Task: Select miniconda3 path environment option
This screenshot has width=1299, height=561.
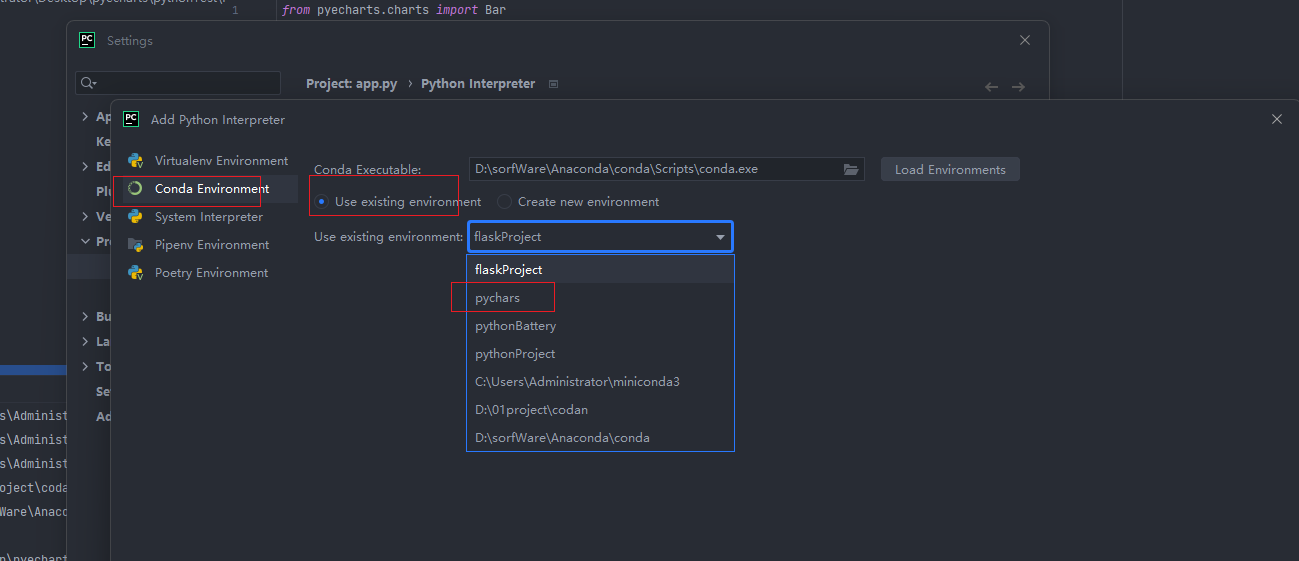Action: tap(600, 381)
